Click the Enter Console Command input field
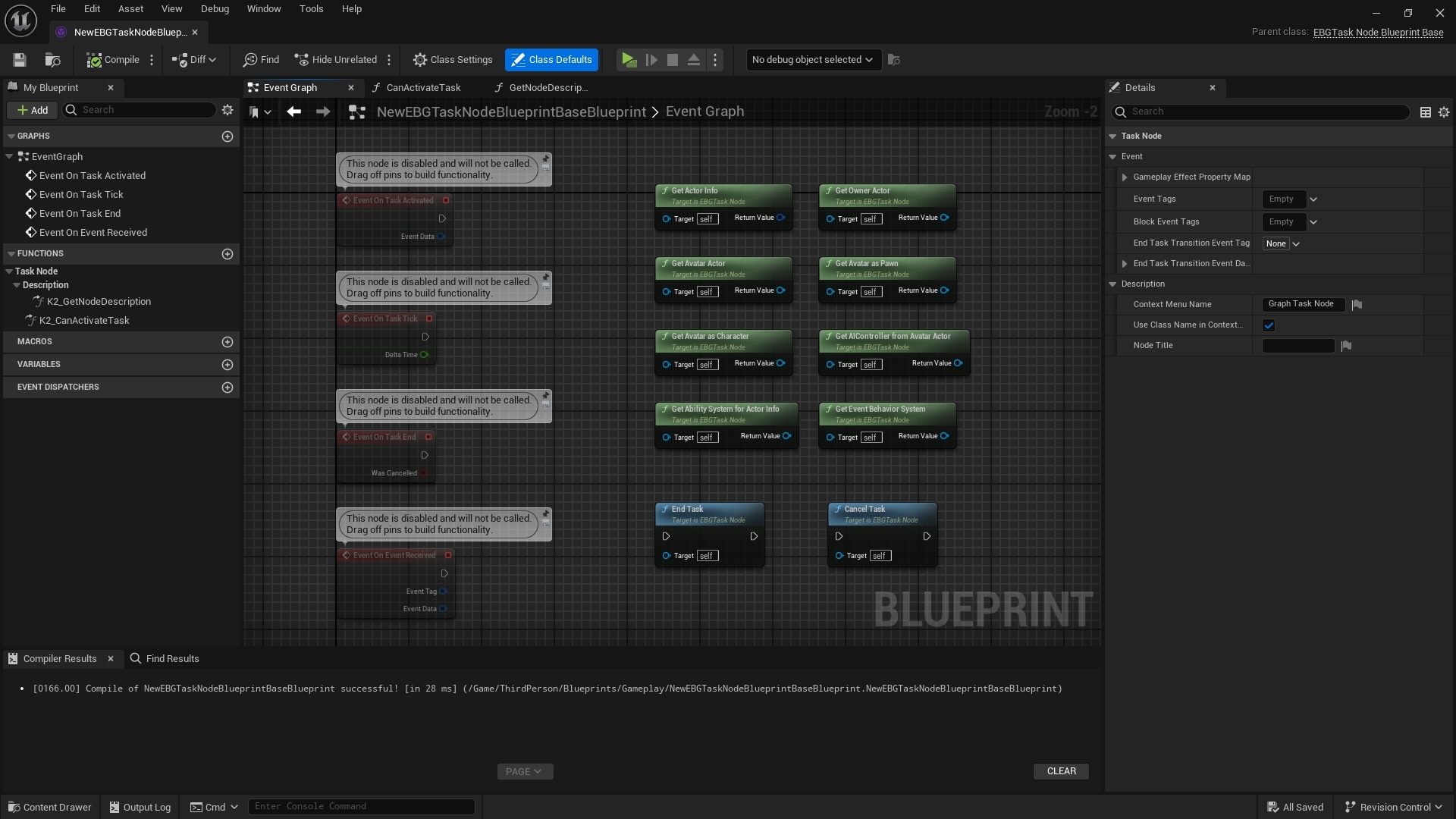The height and width of the screenshot is (819, 1456). point(362,806)
